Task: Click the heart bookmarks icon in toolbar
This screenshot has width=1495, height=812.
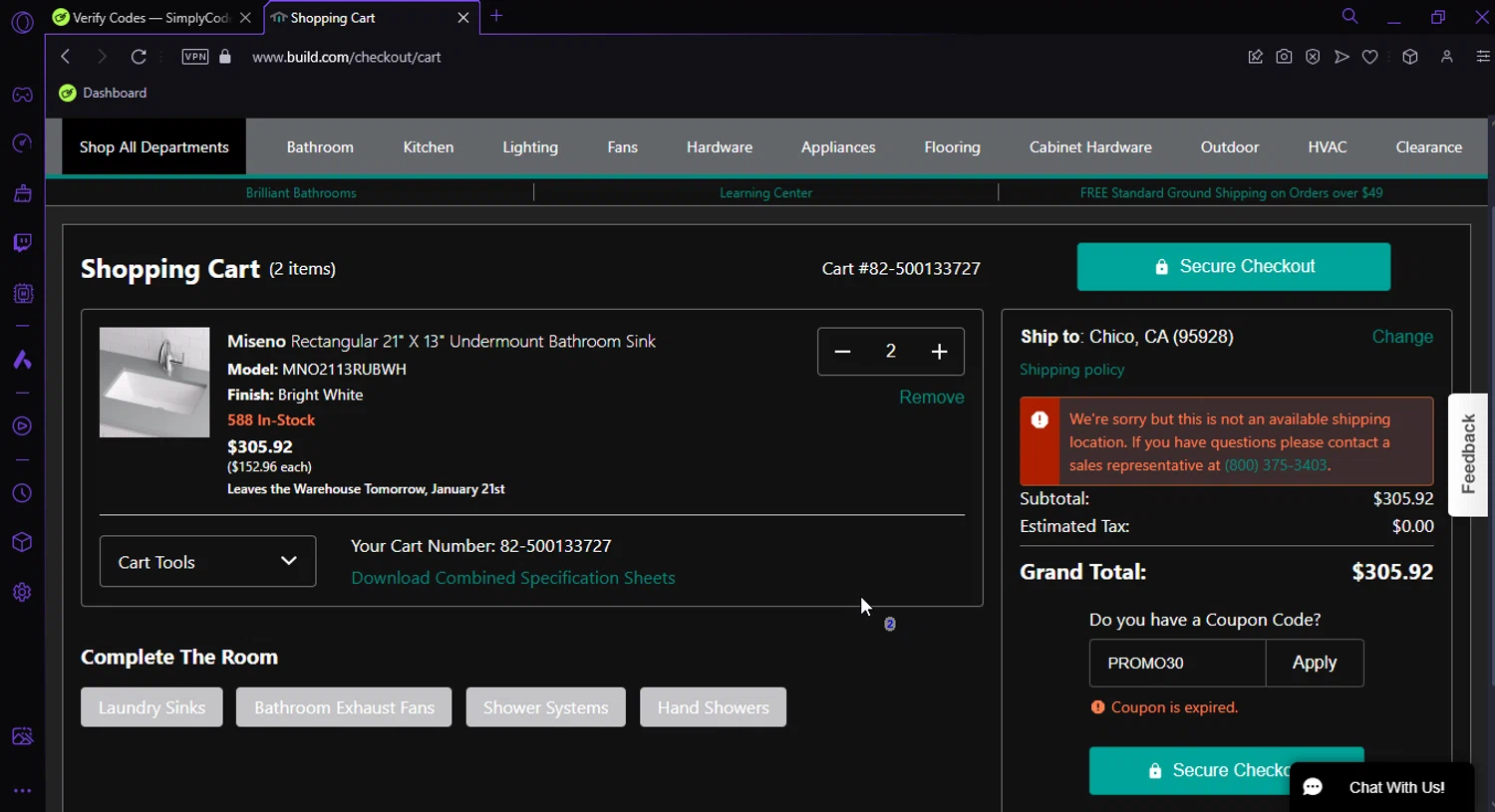Action: (1370, 57)
